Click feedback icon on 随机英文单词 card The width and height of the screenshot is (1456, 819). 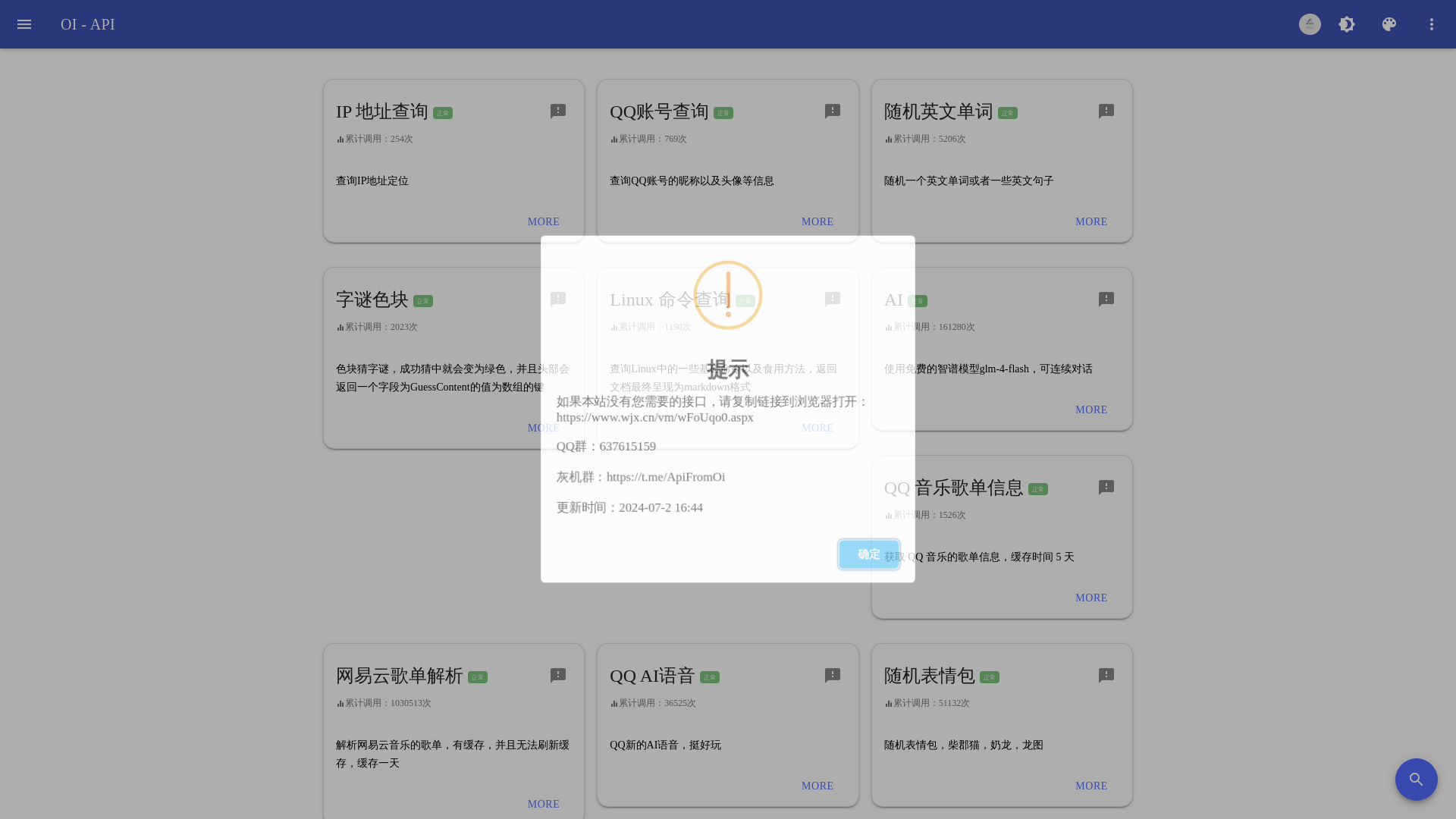1106,111
